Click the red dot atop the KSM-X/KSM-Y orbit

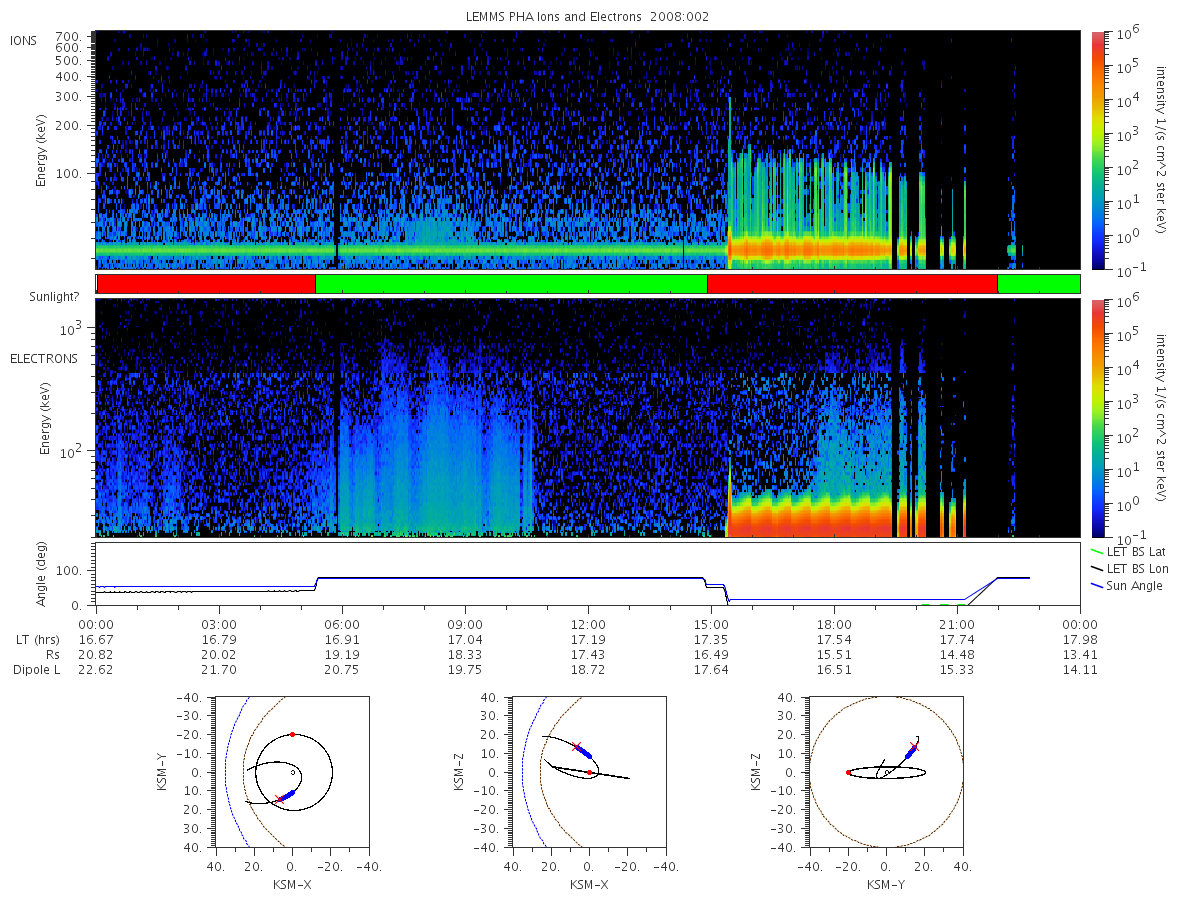tap(292, 735)
